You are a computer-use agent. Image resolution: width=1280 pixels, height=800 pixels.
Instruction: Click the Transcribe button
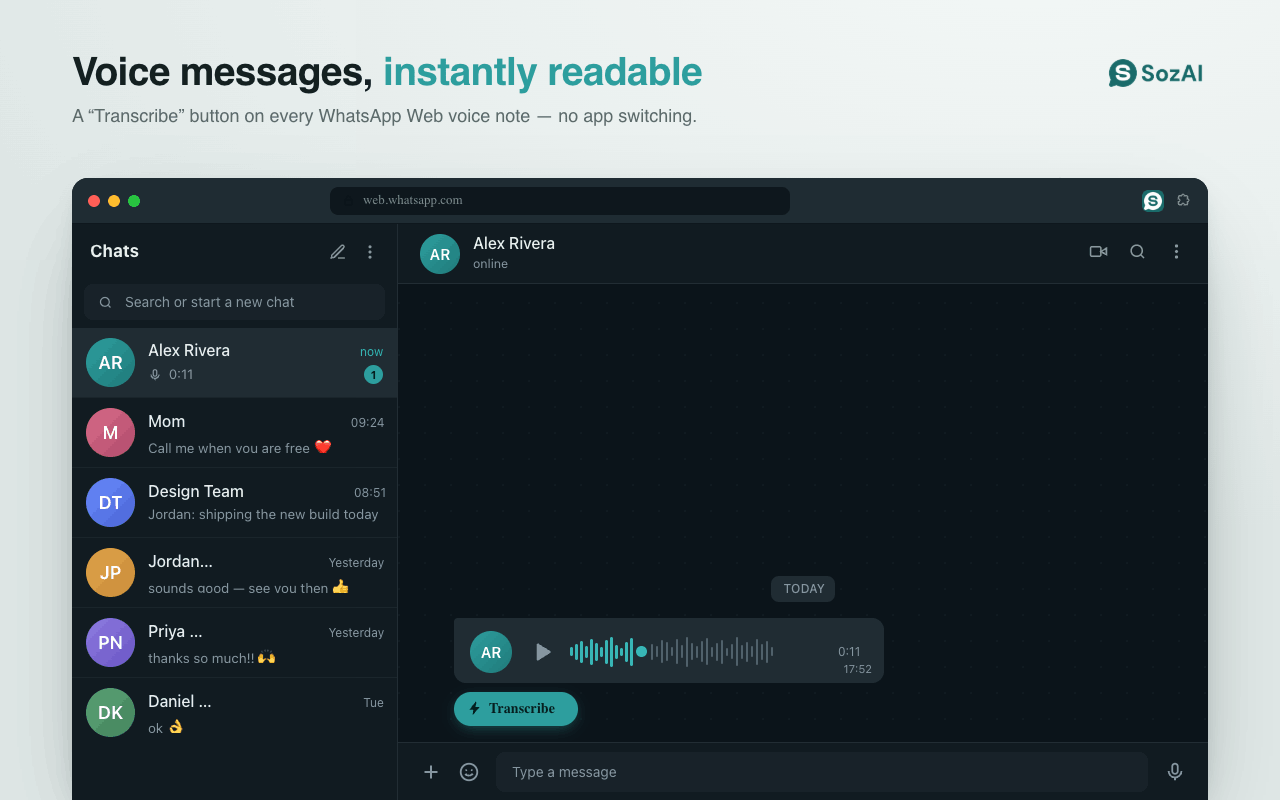pos(516,709)
